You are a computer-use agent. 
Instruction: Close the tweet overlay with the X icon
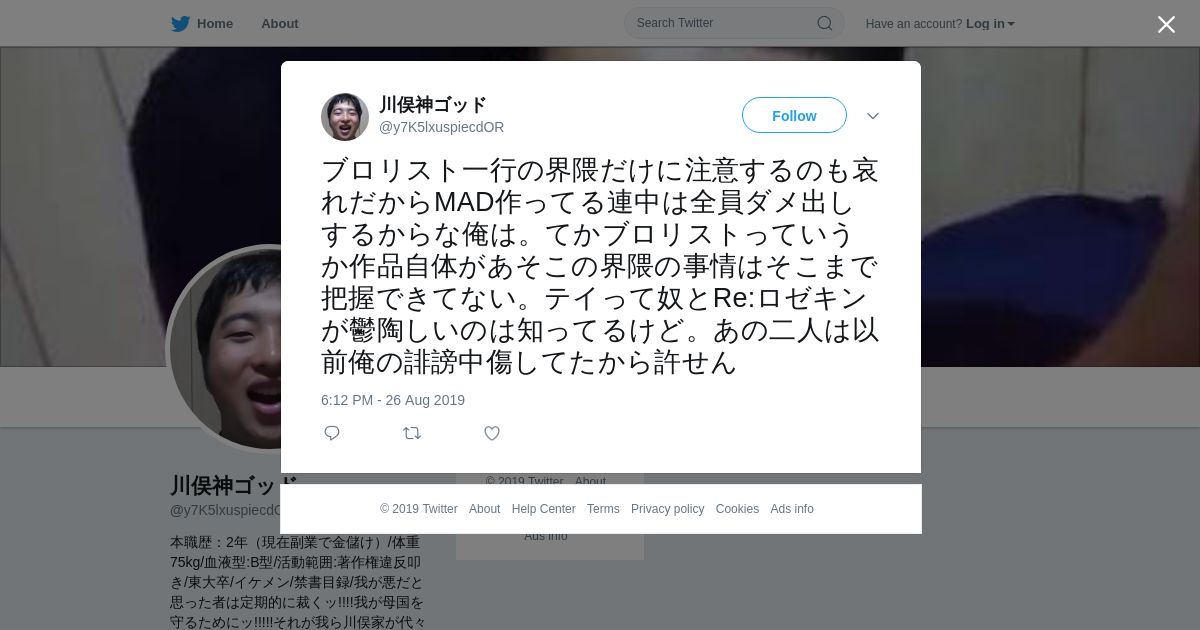point(1166,24)
